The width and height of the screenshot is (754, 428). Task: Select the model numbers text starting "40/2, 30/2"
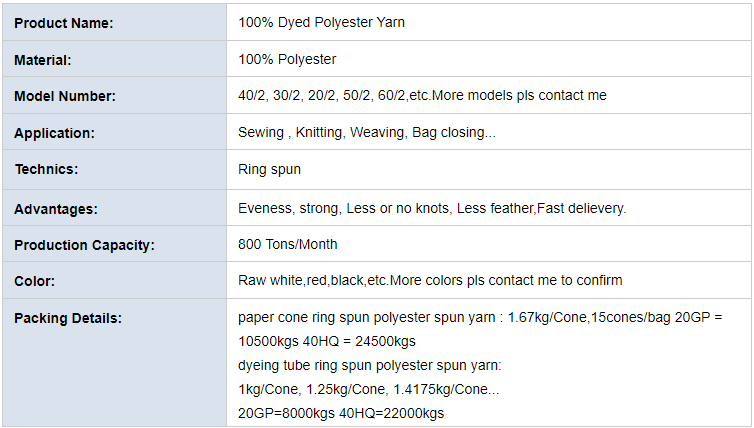click(422, 96)
